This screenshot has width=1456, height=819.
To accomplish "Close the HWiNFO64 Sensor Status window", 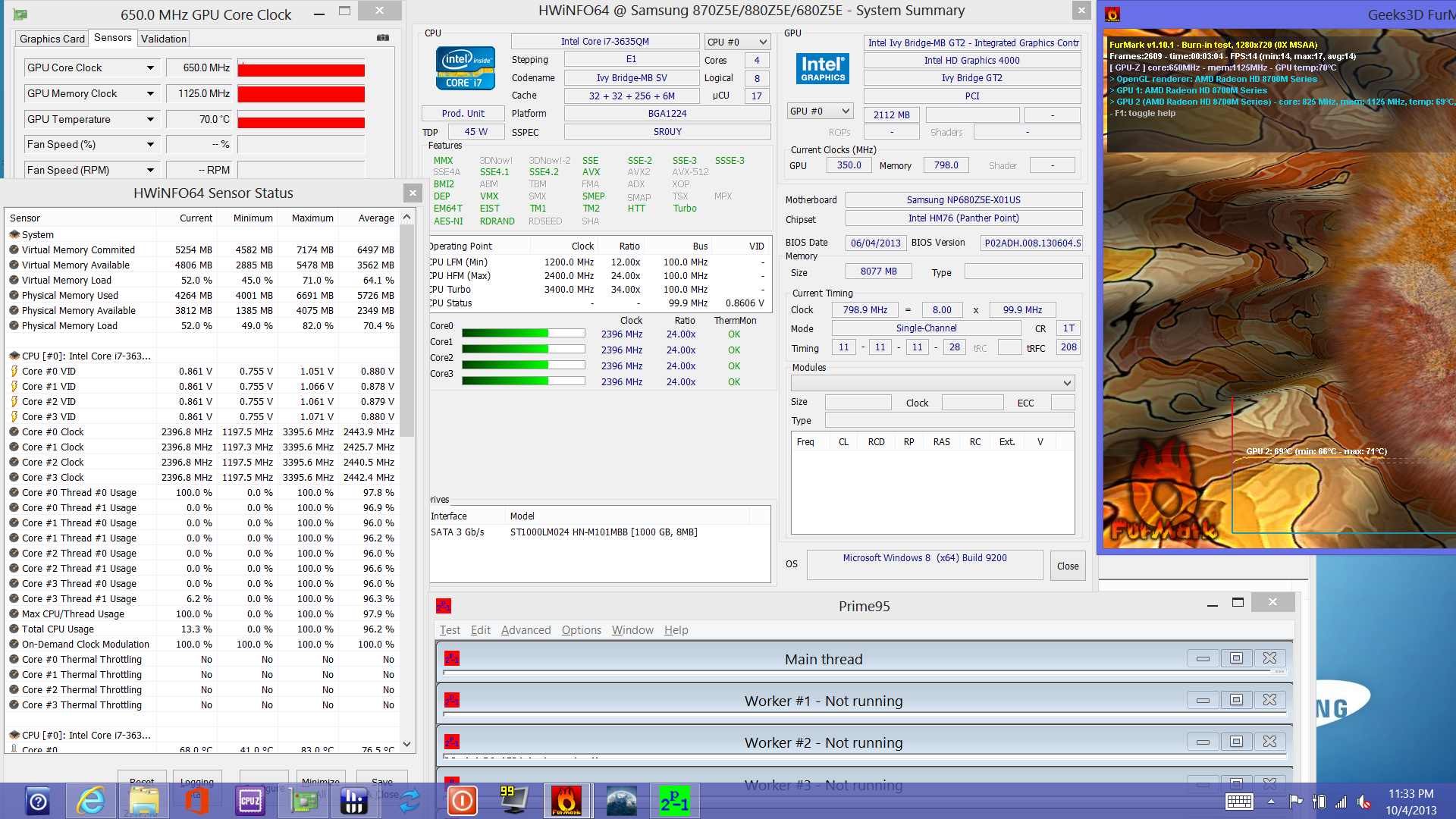I will click(x=413, y=193).
